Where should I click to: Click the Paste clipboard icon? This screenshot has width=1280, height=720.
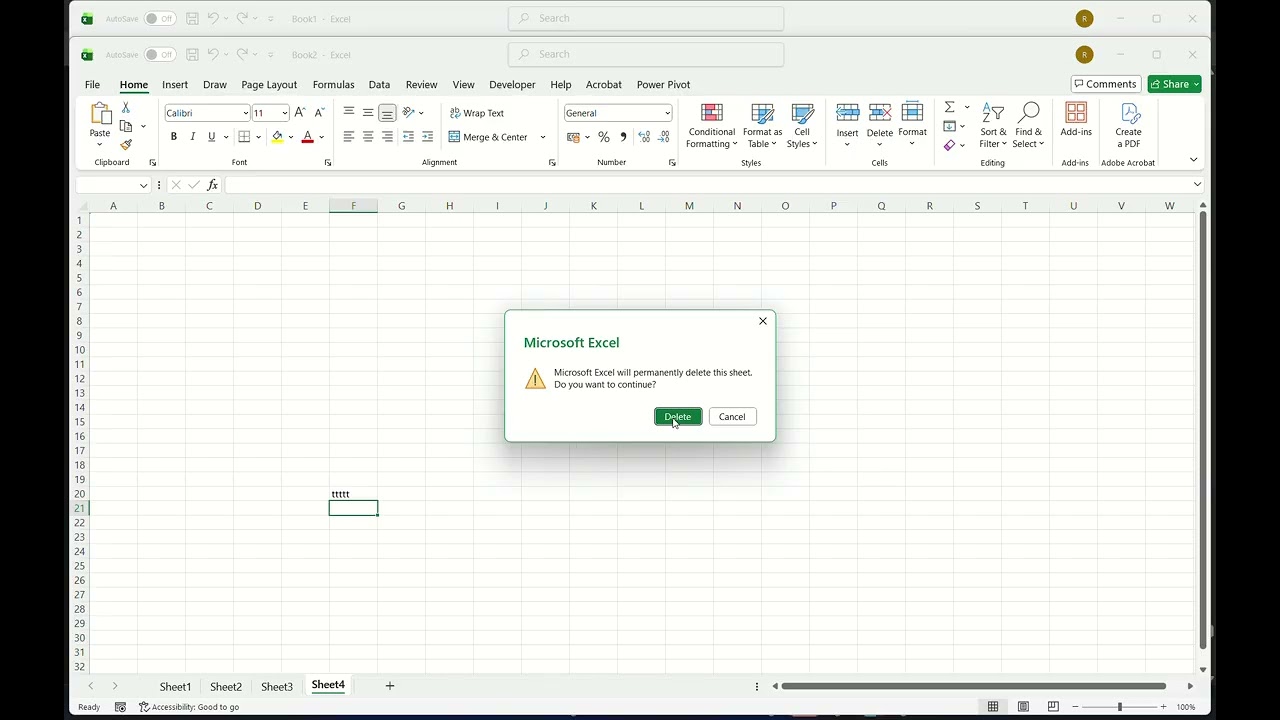coord(100,113)
